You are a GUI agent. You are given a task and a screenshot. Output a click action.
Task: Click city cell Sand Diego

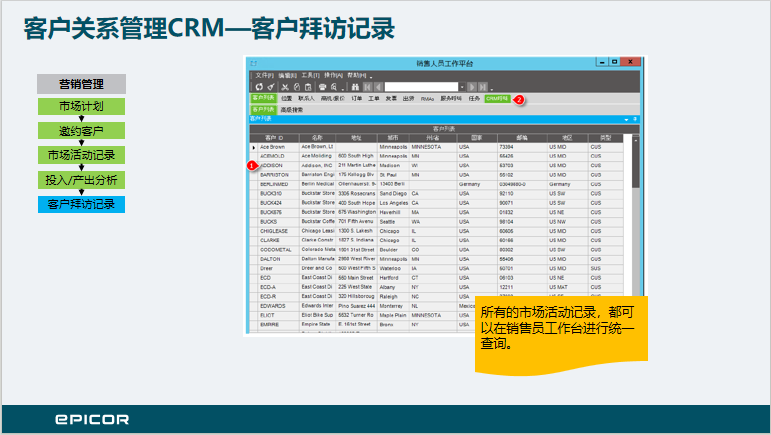(391, 194)
